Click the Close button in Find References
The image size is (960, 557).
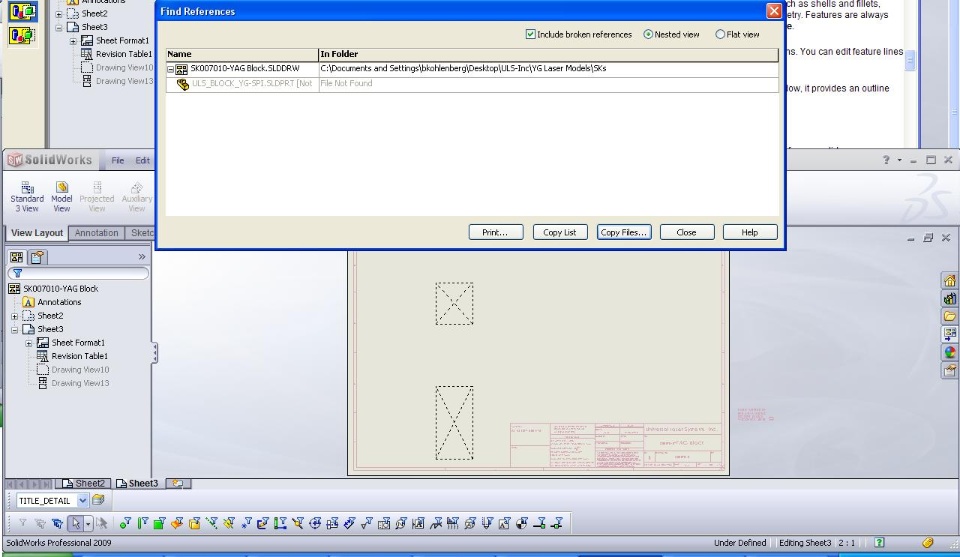(x=686, y=233)
